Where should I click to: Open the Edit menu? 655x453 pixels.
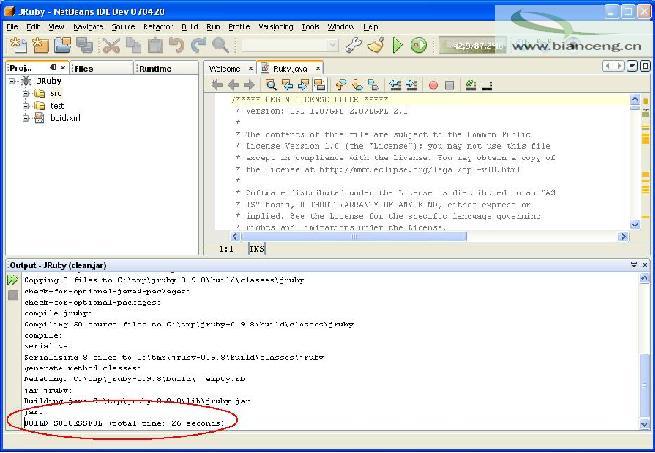33,27
